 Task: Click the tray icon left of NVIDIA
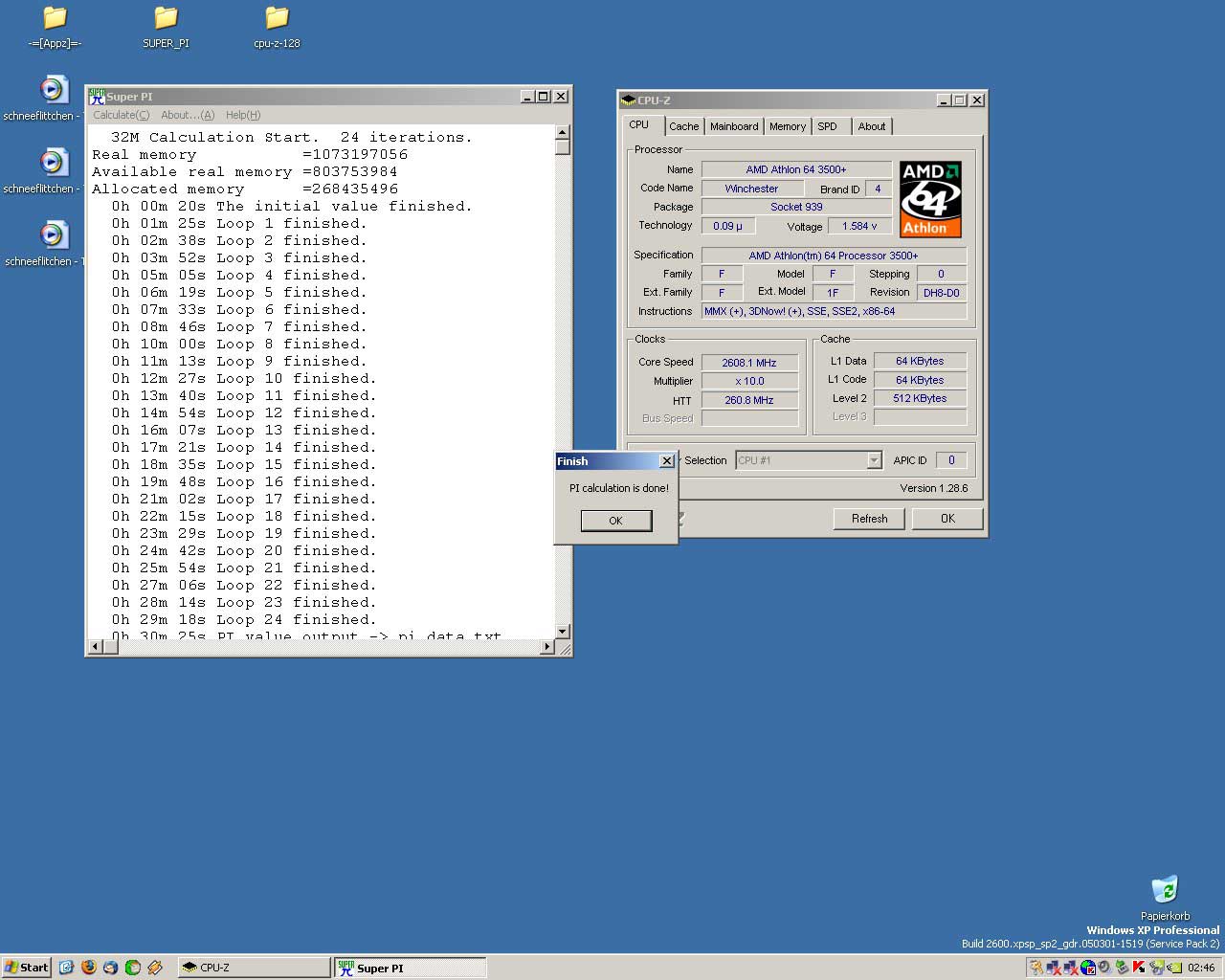click(1156, 968)
